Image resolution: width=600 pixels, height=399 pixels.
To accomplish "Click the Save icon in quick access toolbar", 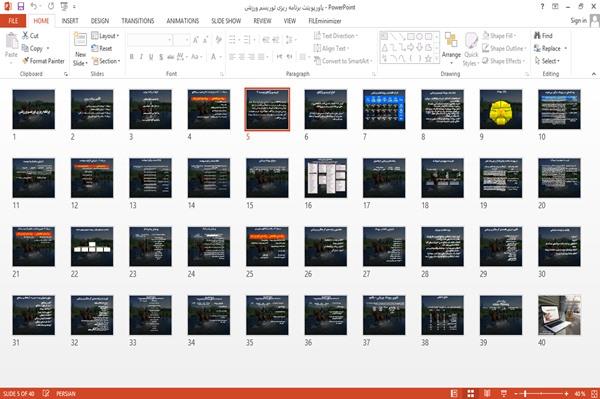I will 21,7.
